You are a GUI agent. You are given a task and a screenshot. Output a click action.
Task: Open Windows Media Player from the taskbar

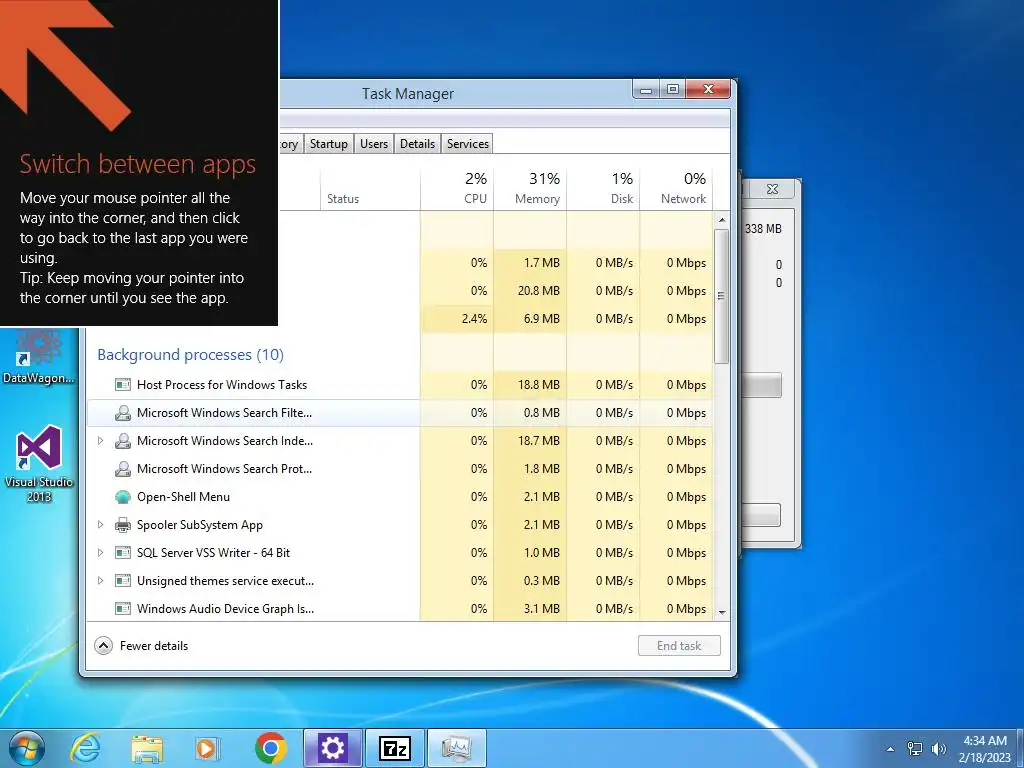207,748
